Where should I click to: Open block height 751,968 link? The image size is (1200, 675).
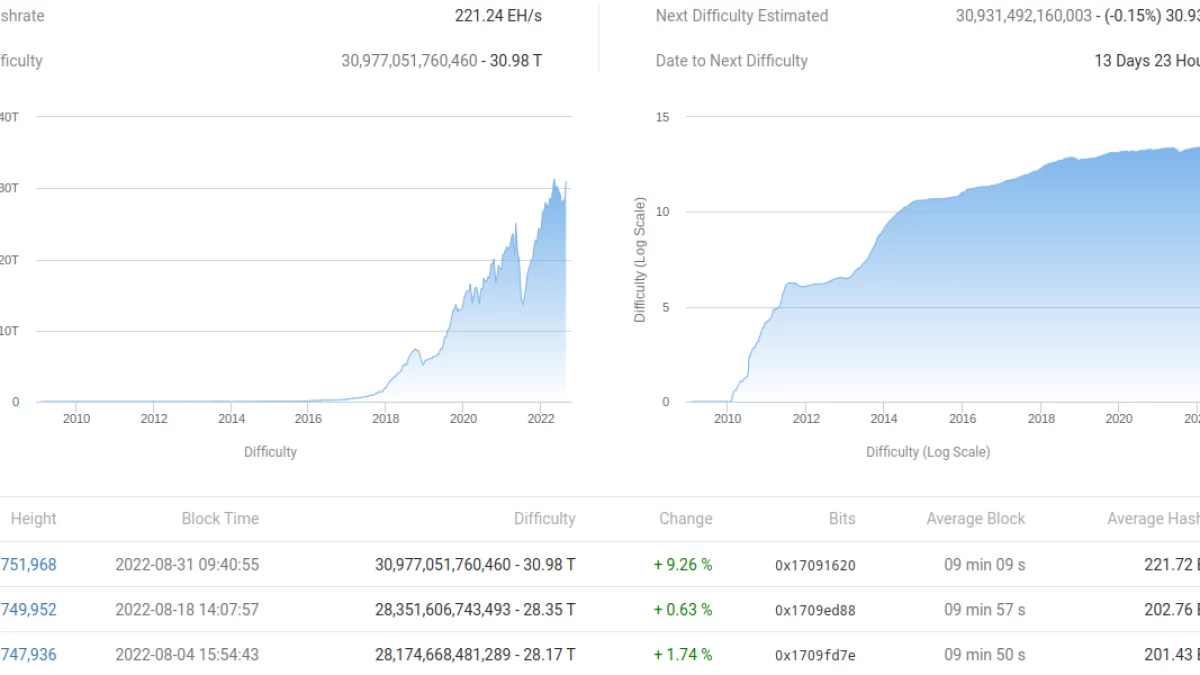29,565
